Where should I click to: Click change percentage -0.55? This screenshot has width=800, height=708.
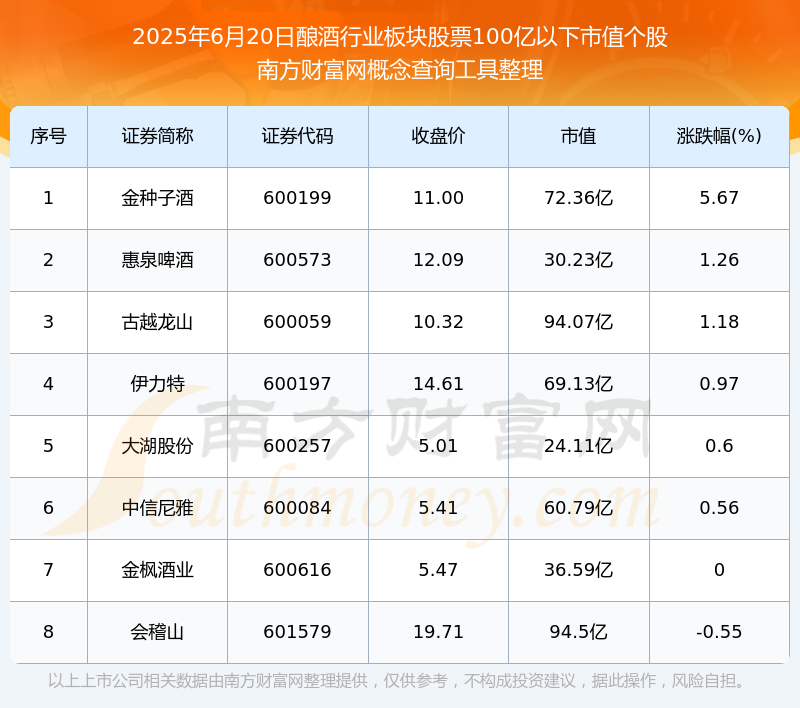coord(719,632)
